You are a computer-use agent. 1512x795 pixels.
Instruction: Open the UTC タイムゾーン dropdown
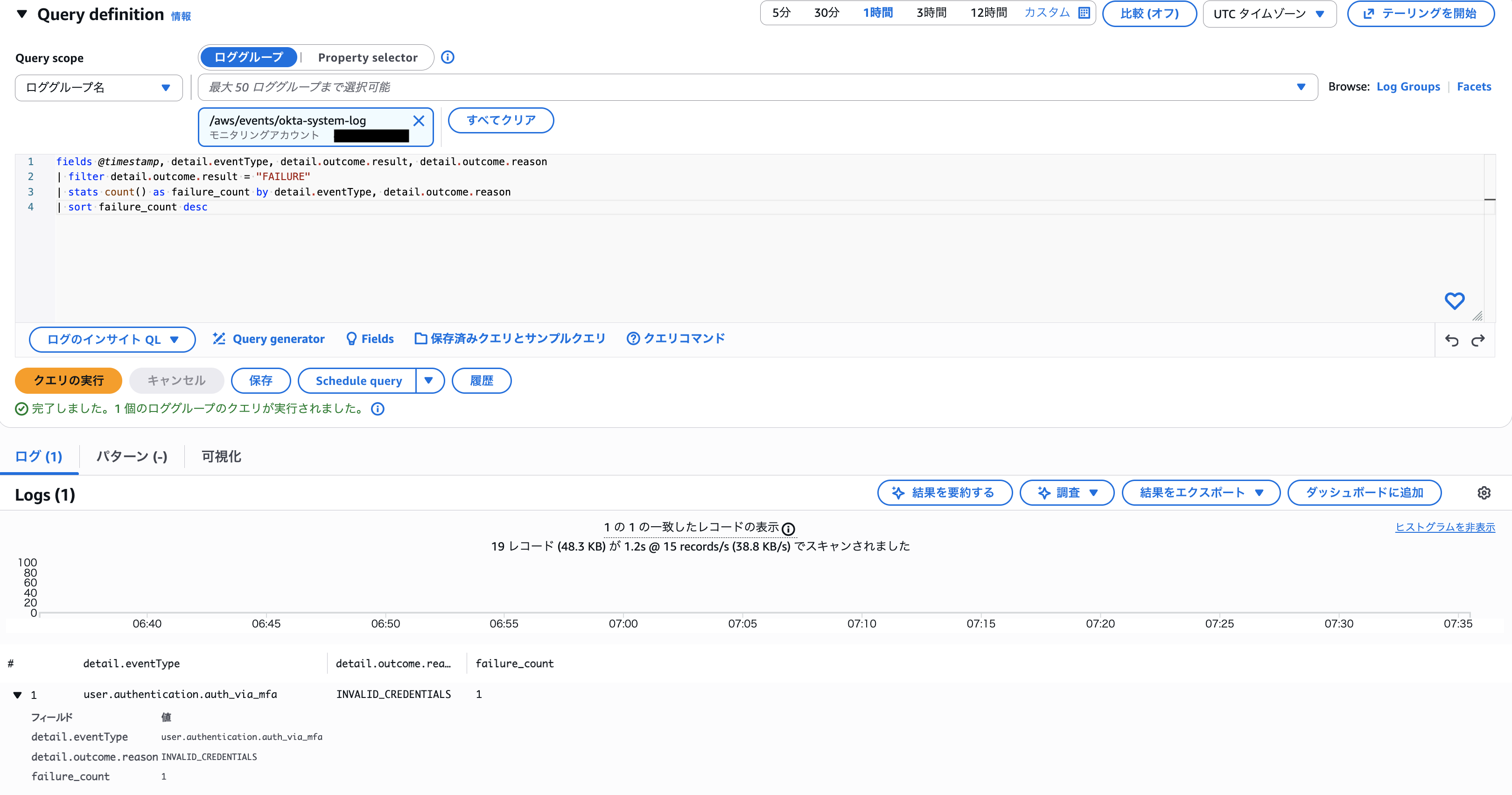click(1269, 14)
